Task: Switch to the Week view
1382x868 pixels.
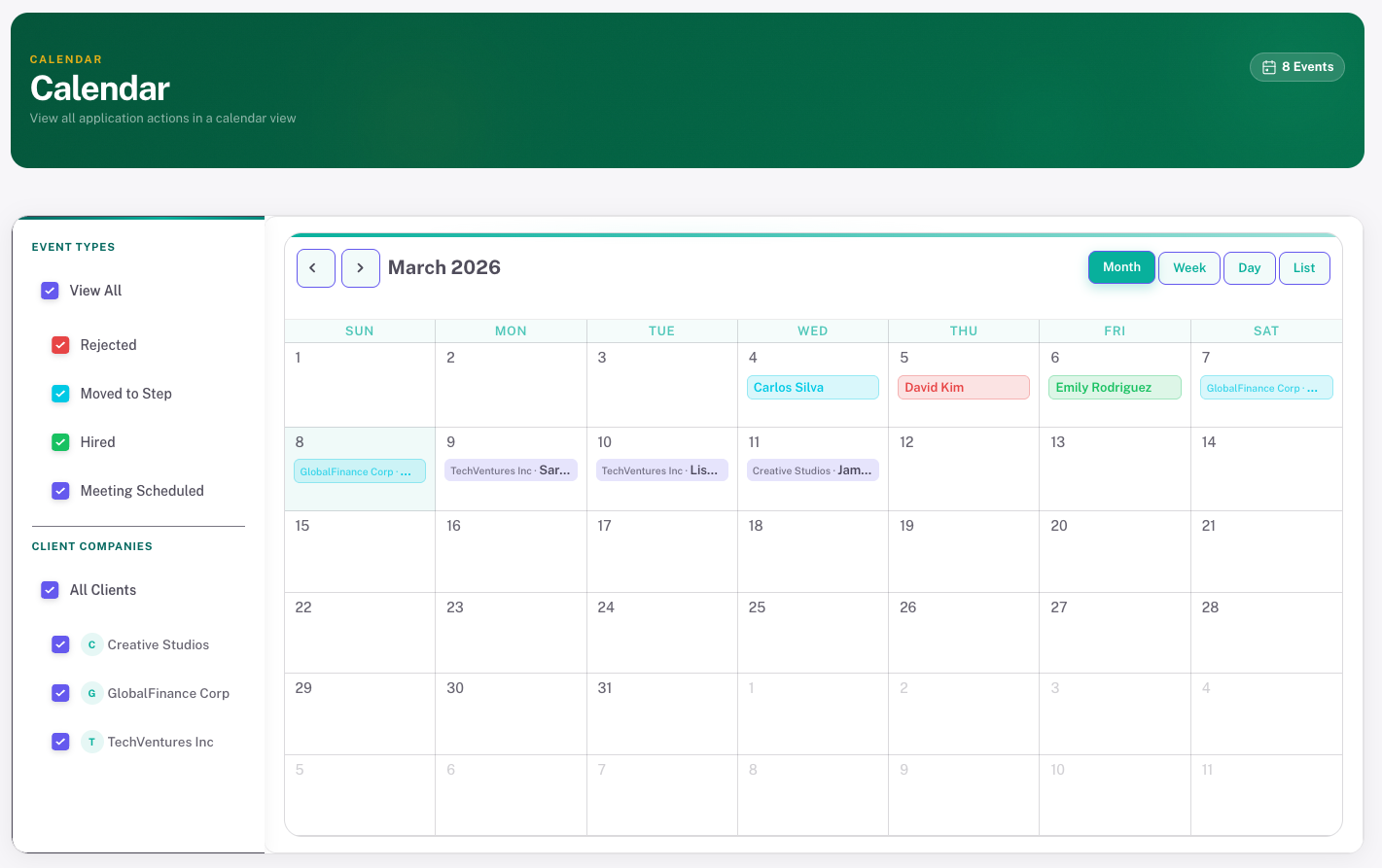Action: (1188, 267)
